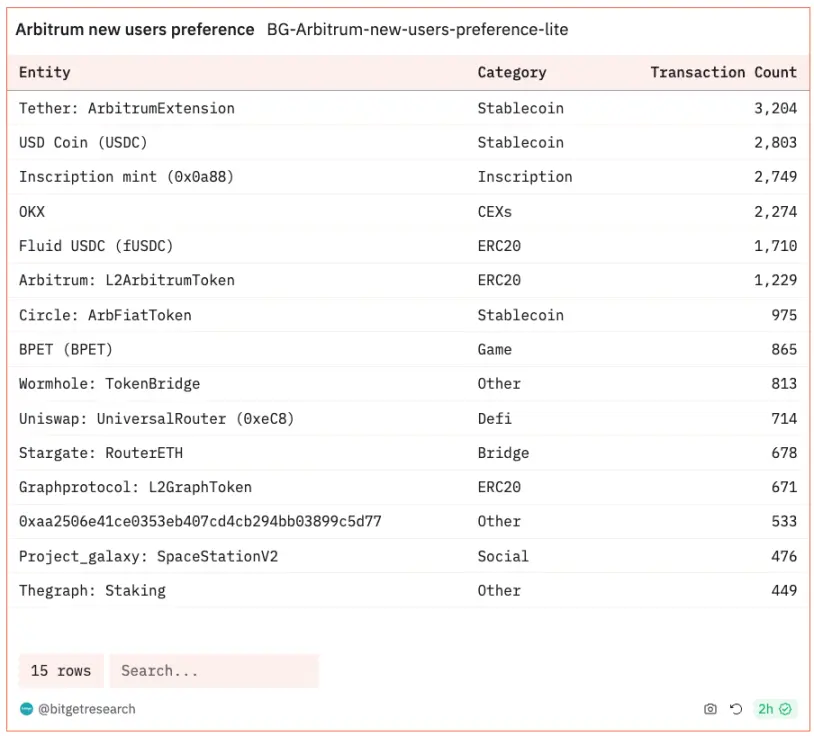Image resolution: width=814 pixels, height=736 pixels.
Task: Open the @bitgetresearch profile link
Action: (87, 709)
